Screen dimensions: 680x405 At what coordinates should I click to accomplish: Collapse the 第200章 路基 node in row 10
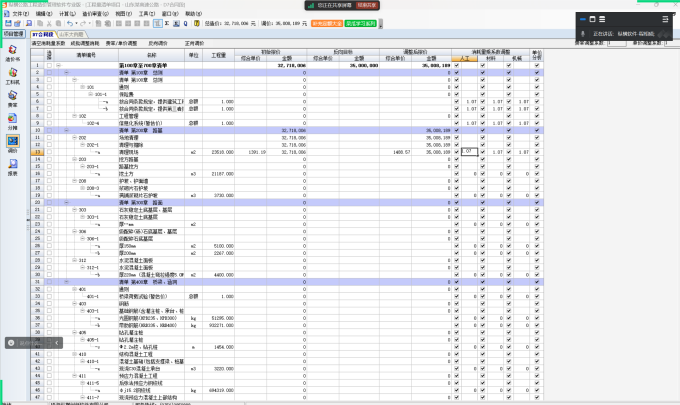[66, 131]
